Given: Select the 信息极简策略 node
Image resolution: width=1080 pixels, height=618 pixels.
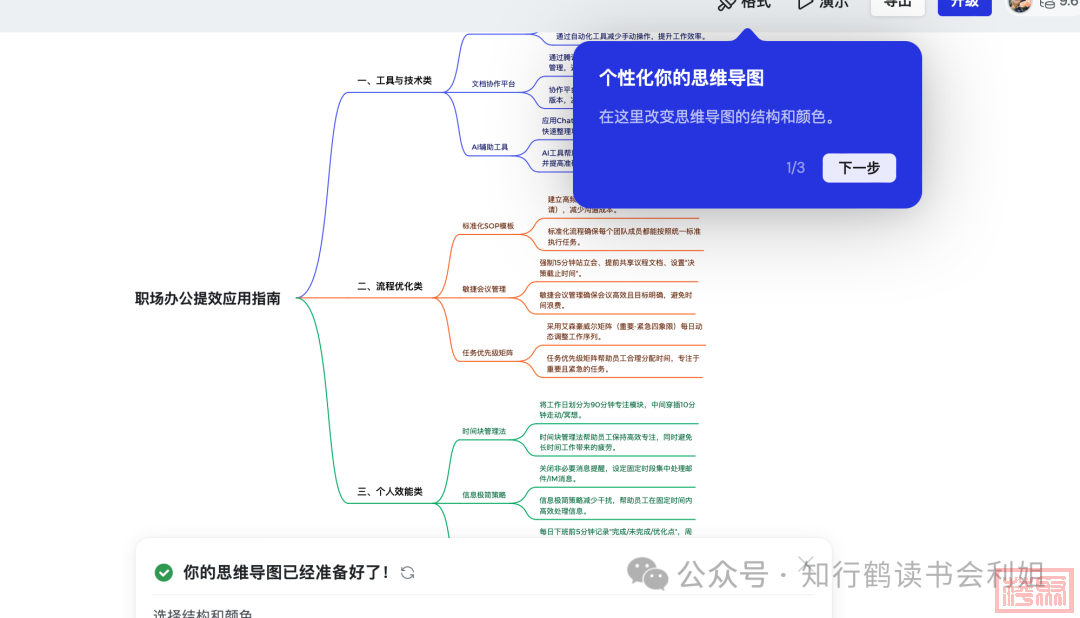Looking at the screenshot, I should coord(484,495).
